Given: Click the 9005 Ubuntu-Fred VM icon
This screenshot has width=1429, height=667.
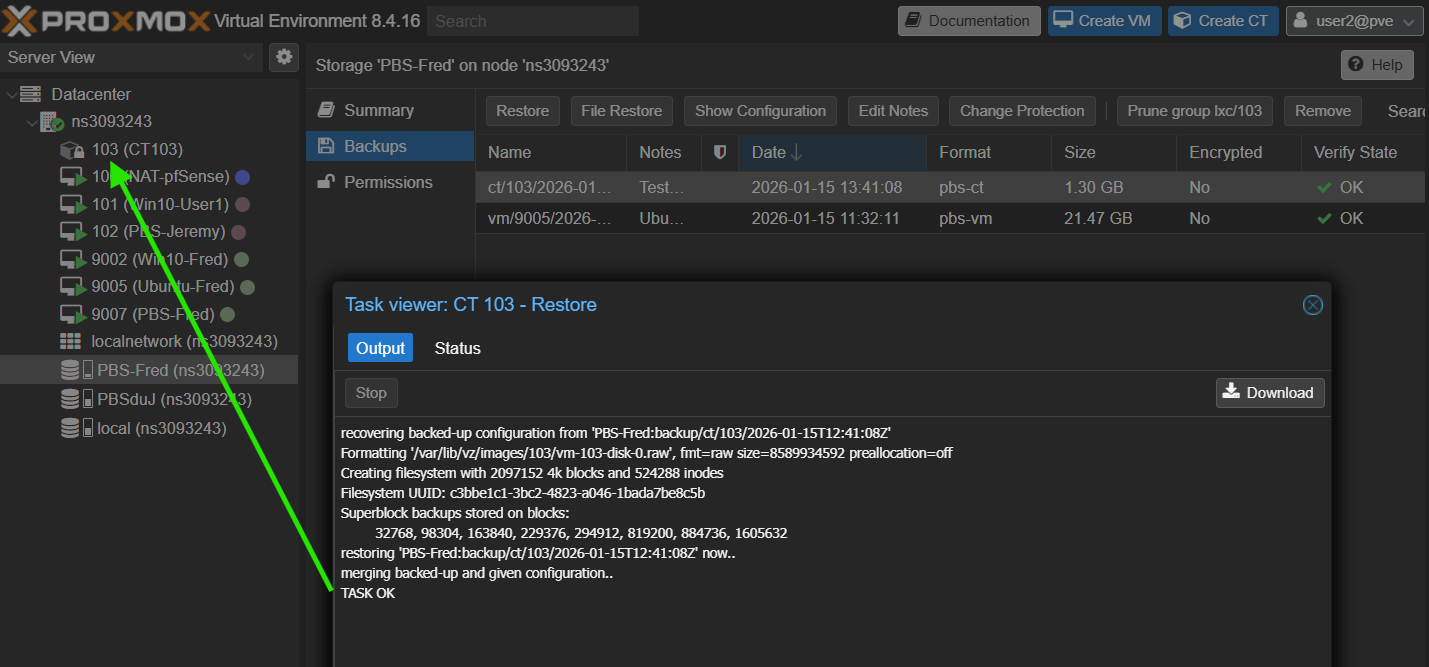Looking at the screenshot, I should pyautogui.click(x=73, y=287).
